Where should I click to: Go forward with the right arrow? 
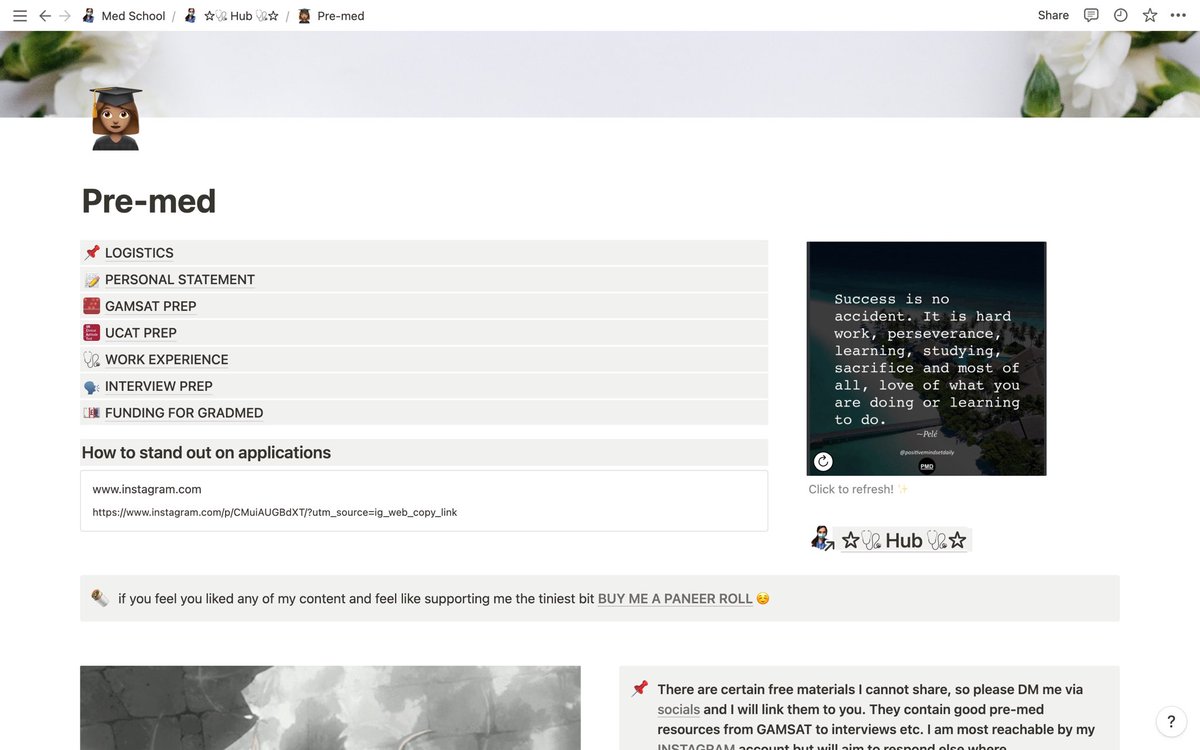coord(65,16)
